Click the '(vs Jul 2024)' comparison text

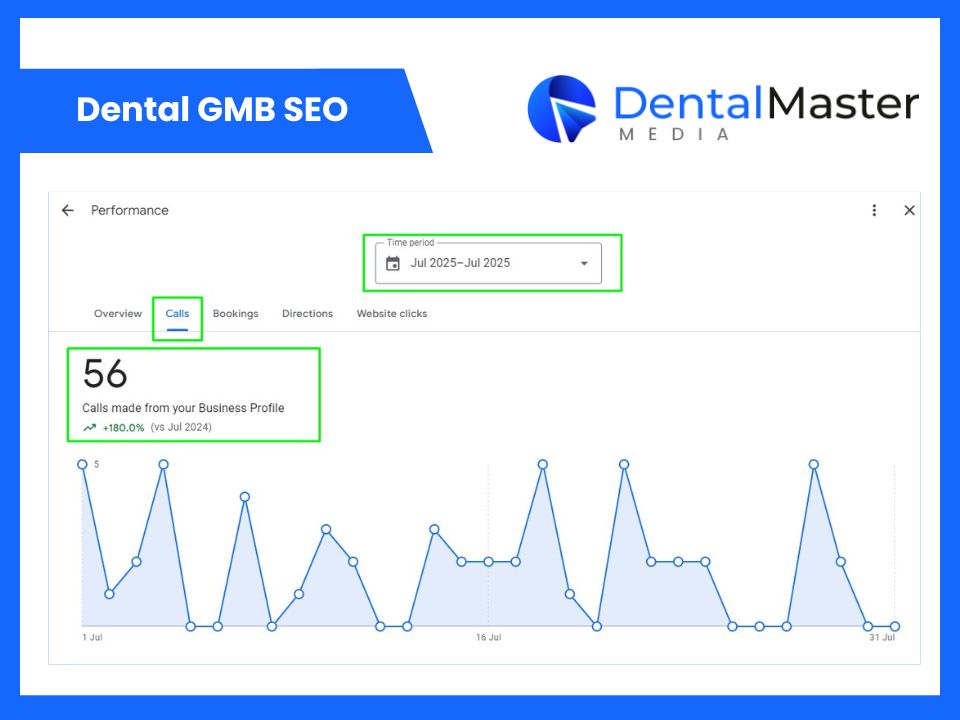[181, 427]
